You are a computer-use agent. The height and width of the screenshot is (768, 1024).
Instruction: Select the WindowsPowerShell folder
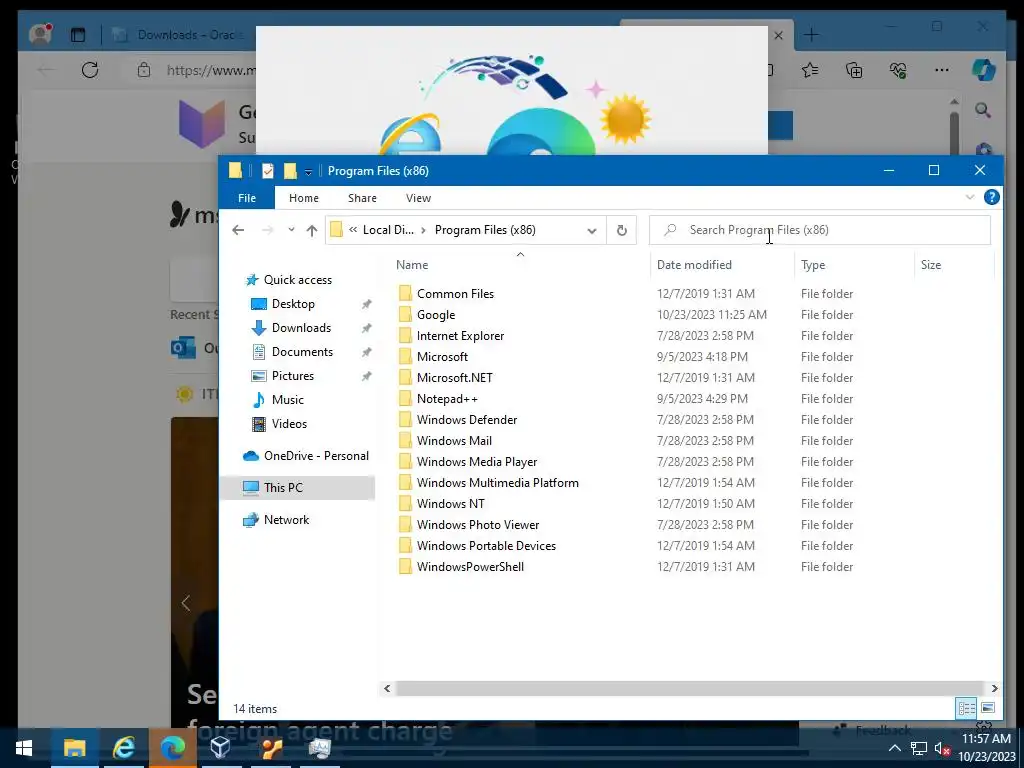(470, 567)
